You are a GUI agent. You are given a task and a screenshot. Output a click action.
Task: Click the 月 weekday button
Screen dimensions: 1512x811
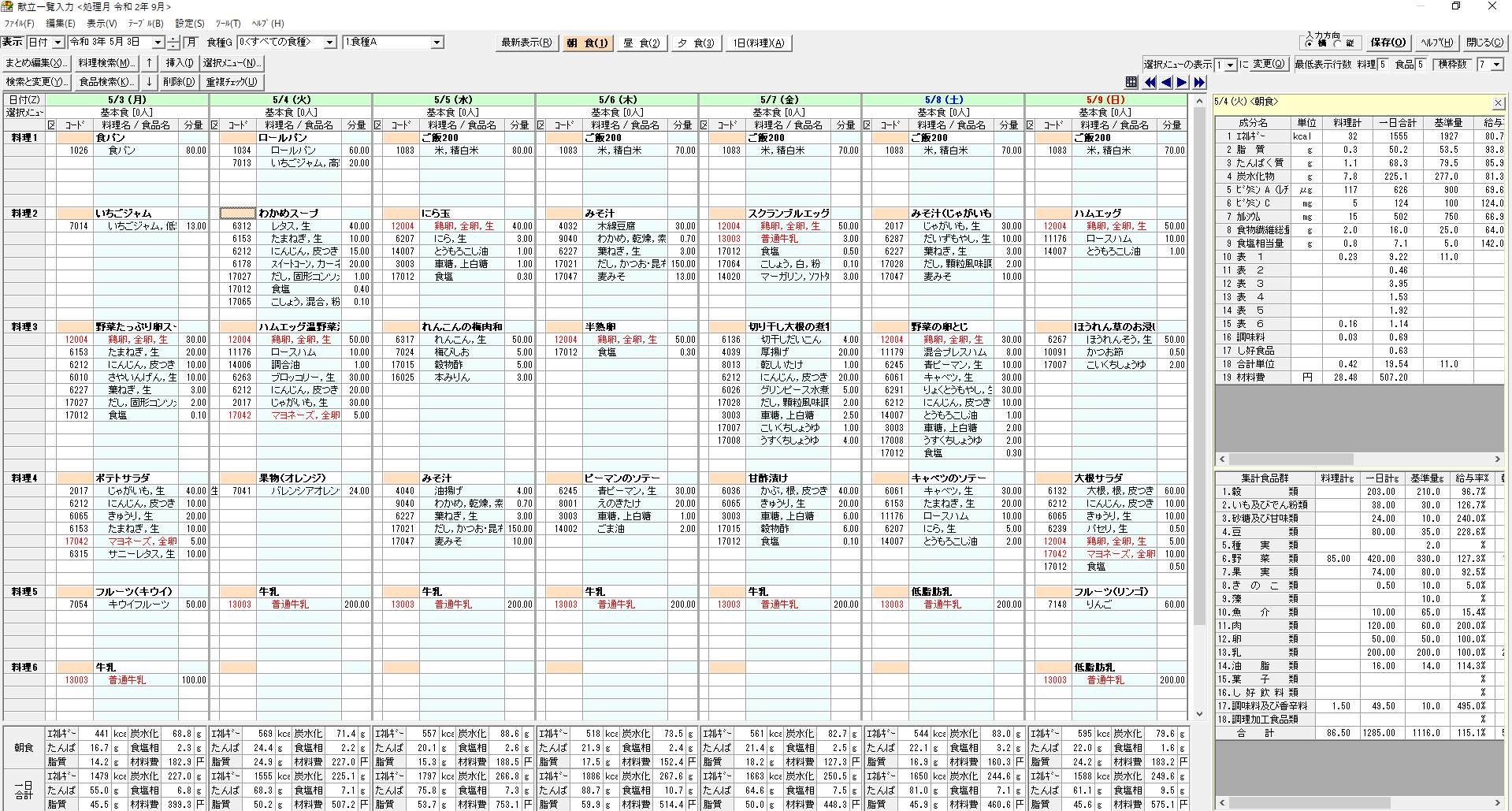pos(191,43)
